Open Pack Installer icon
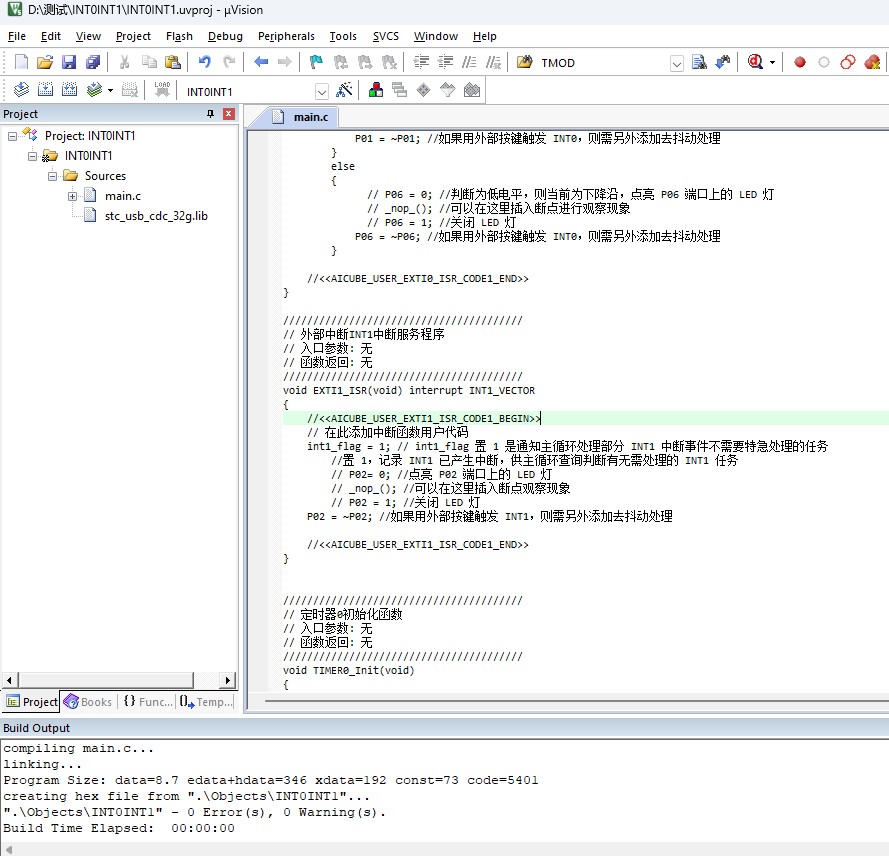This screenshot has height=856, width=889. (472, 90)
